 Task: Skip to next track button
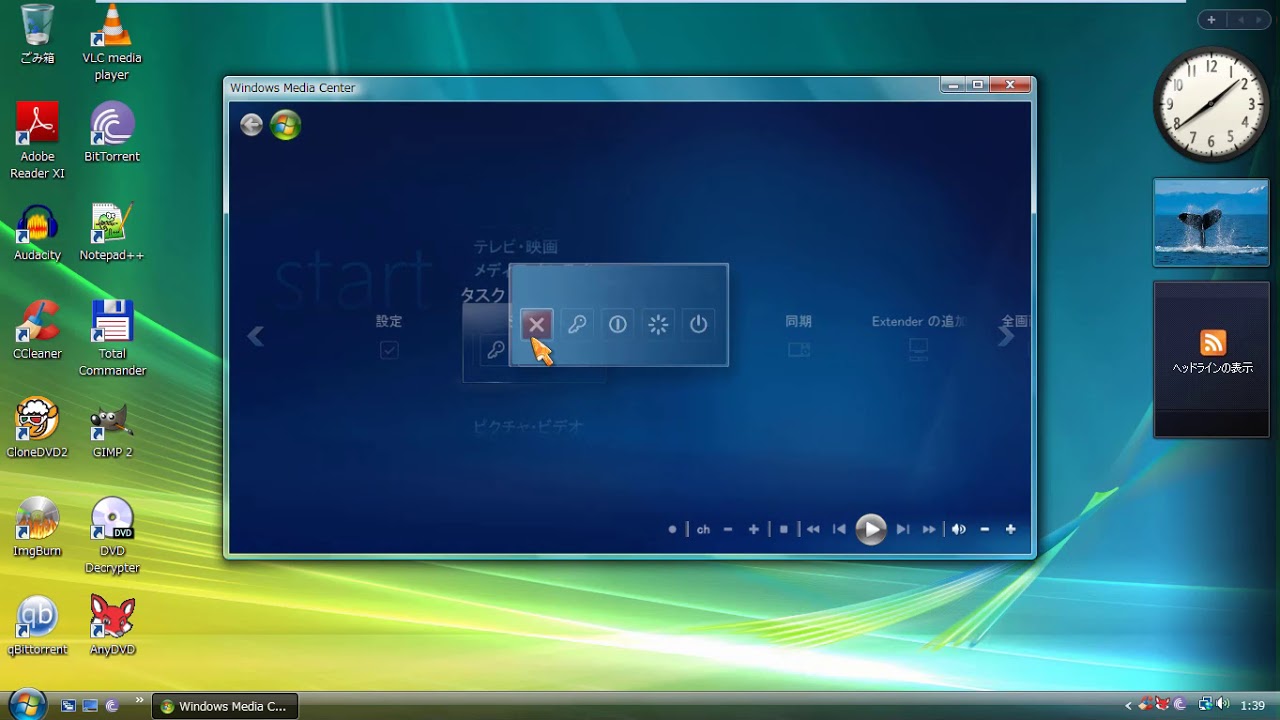click(x=902, y=529)
